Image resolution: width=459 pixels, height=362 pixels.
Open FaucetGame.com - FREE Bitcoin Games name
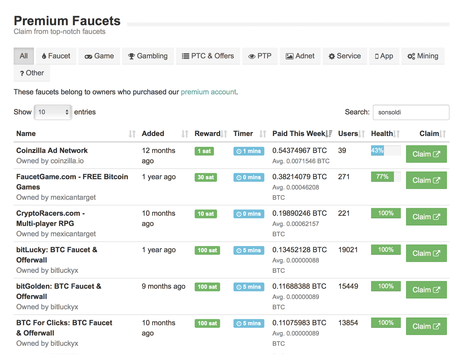72,182
